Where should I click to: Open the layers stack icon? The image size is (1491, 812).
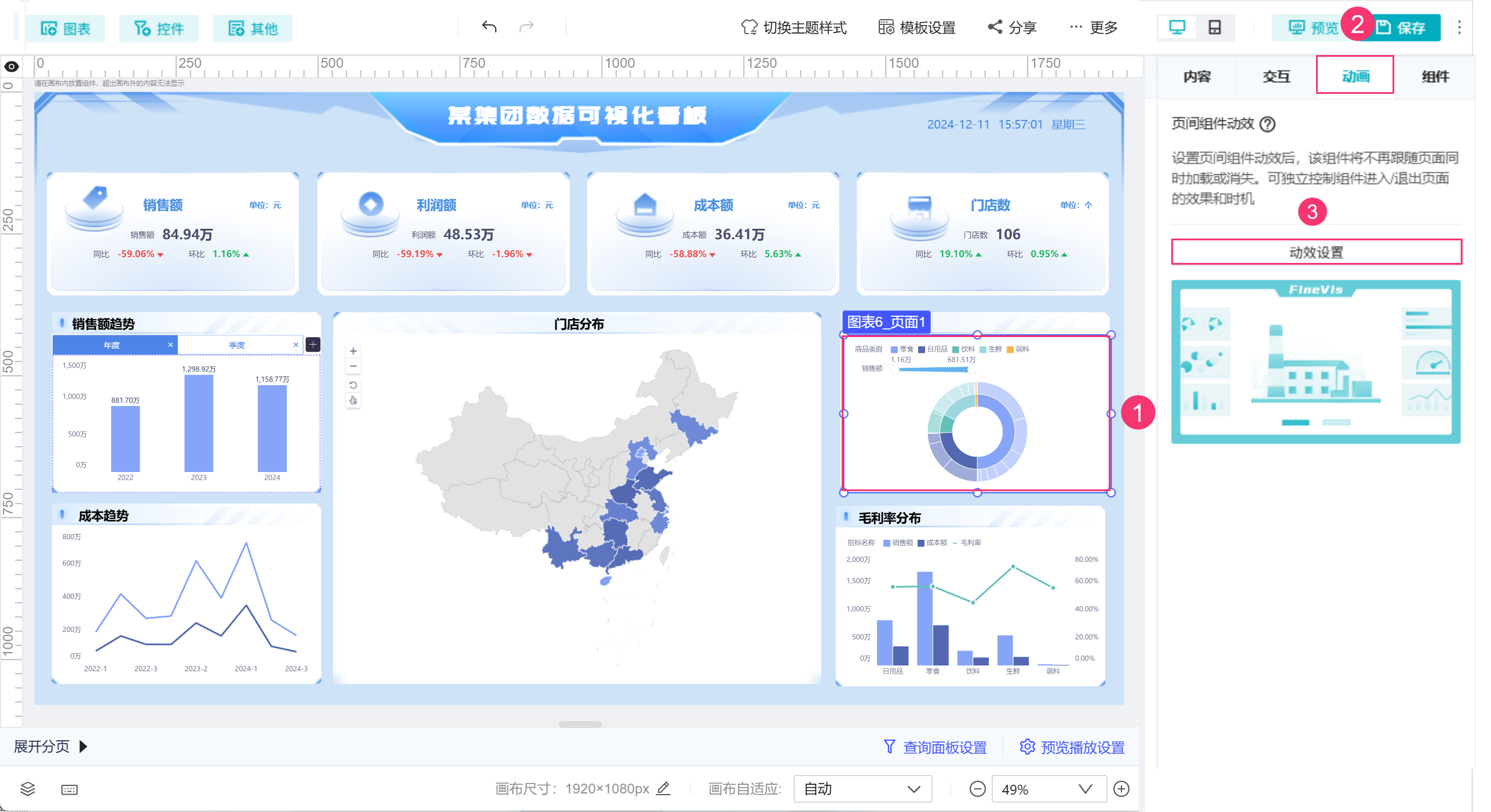coord(28,789)
